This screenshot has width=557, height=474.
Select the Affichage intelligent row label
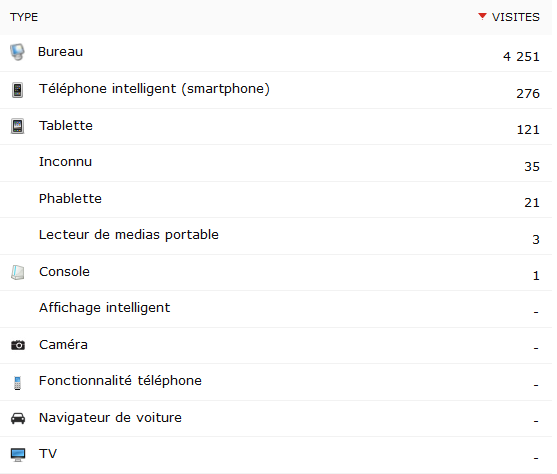point(104,308)
